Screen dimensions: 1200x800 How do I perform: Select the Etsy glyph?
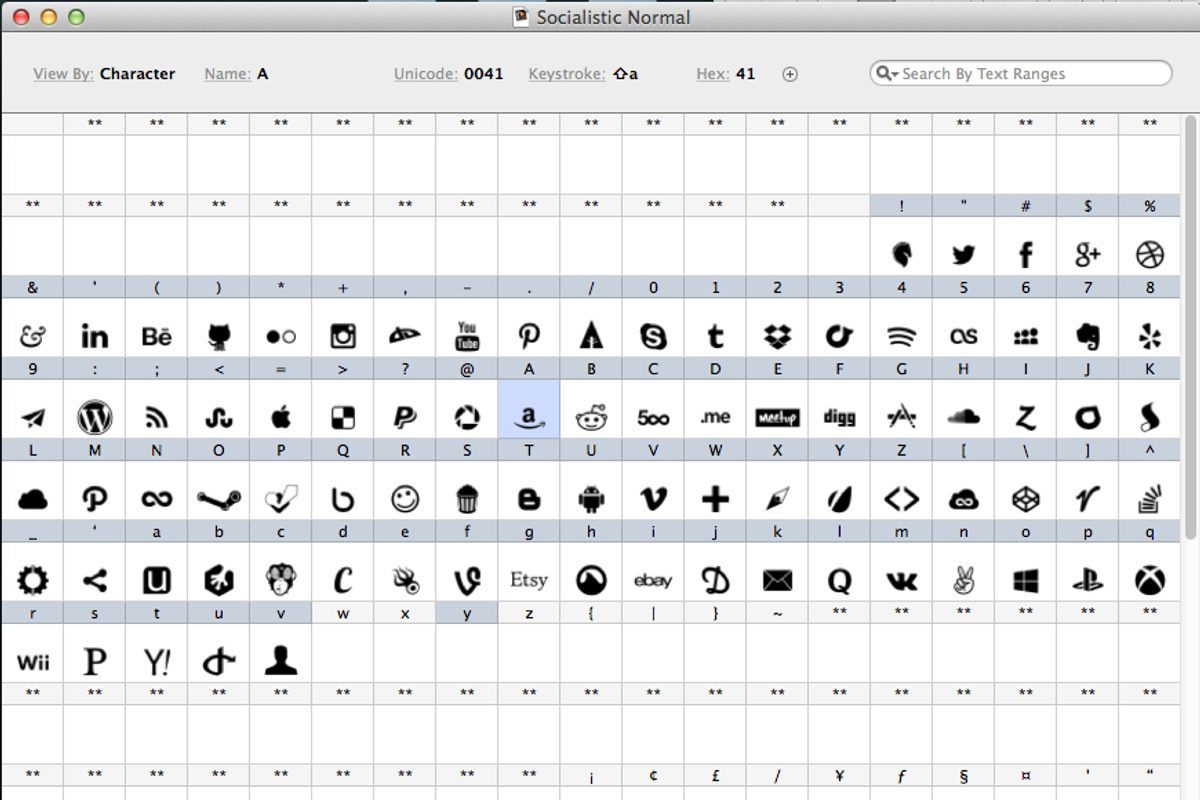pos(529,580)
